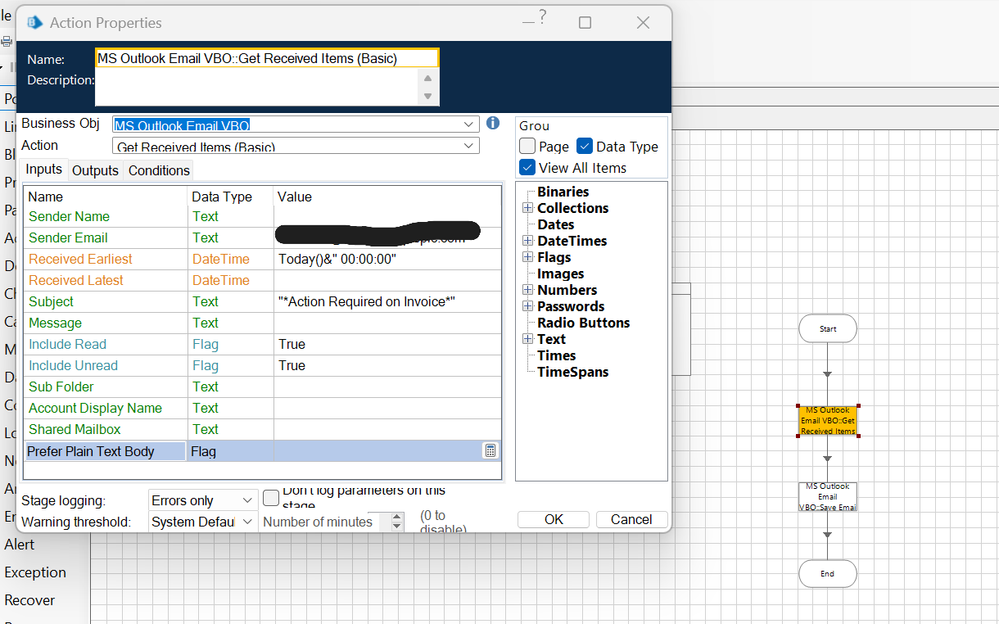Select the Get Received Items stage on canvas
The width and height of the screenshot is (999, 624).
point(828,421)
